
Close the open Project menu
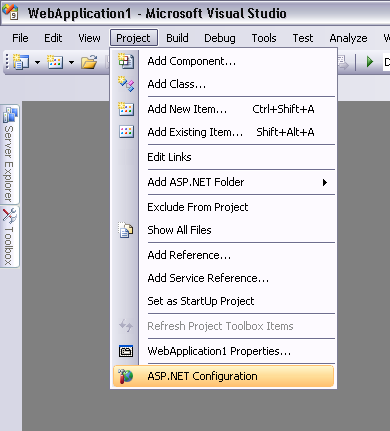click(x=134, y=38)
